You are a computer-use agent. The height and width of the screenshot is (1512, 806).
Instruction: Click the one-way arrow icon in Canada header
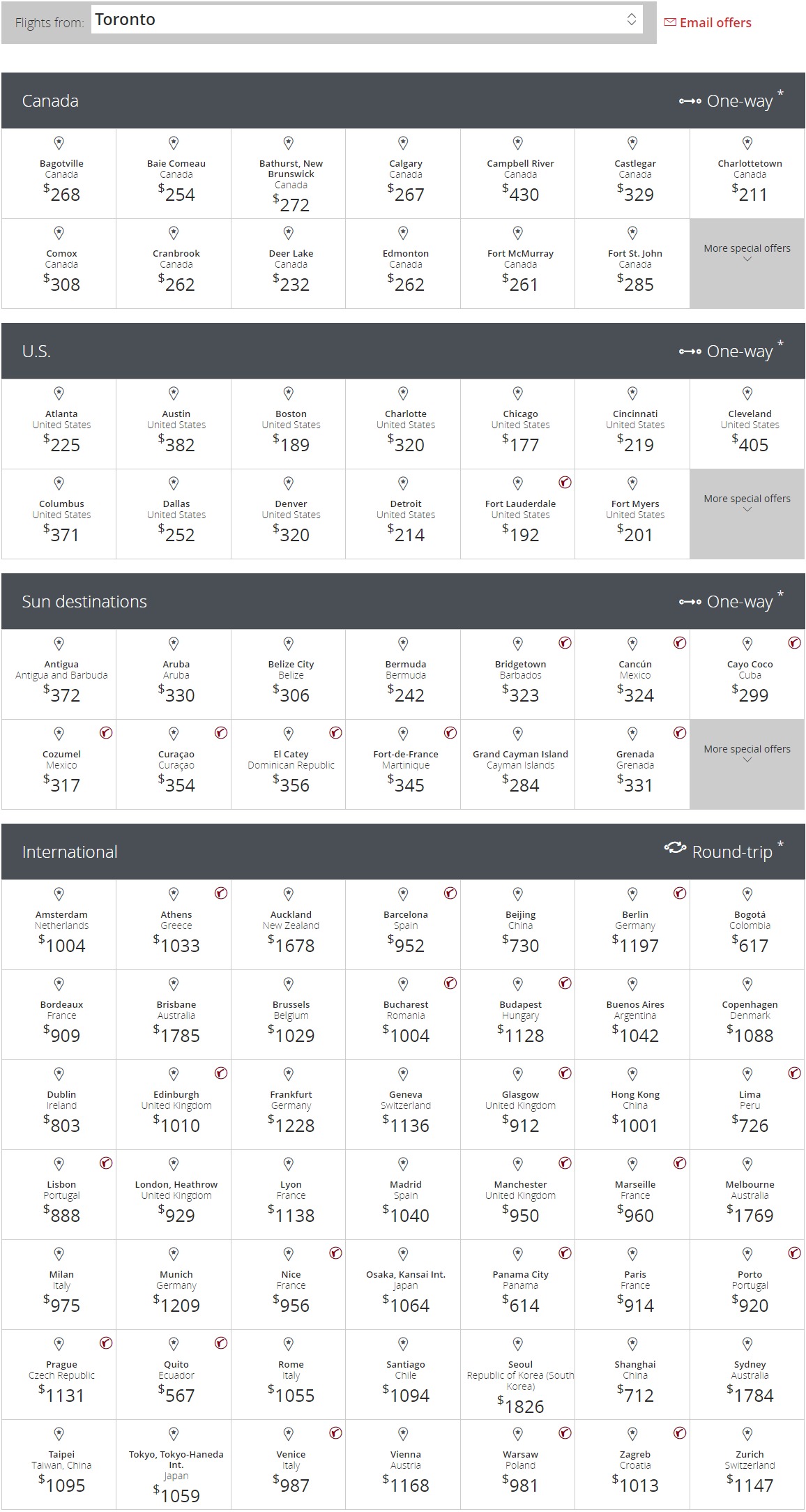point(690,102)
